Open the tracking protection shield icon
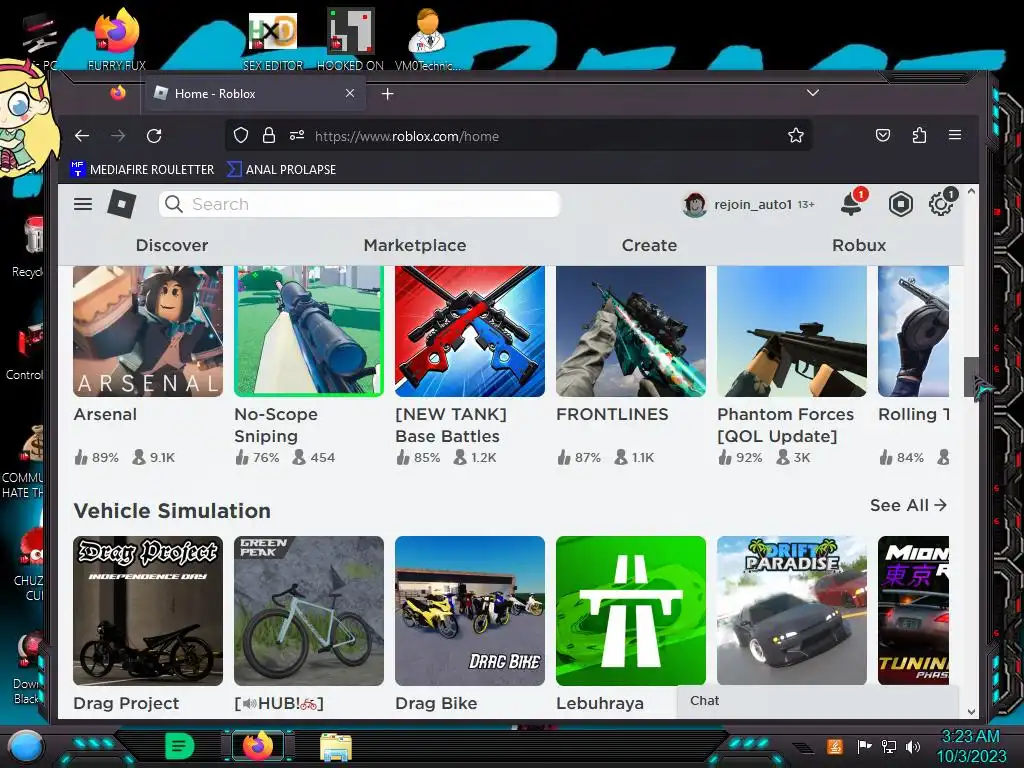This screenshot has width=1024, height=768. point(241,135)
